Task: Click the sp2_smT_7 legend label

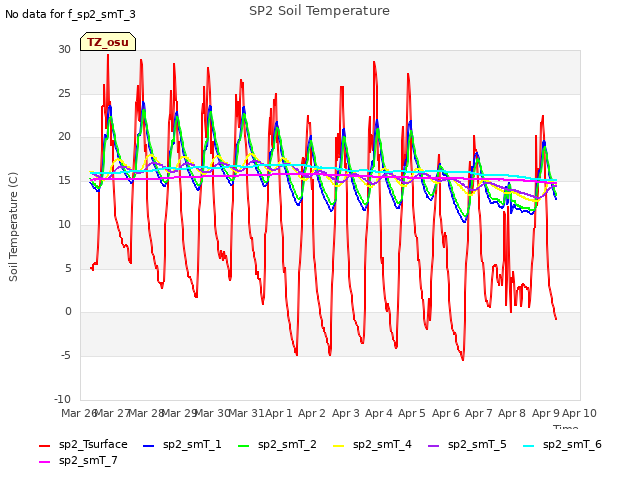Action: [88, 460]
